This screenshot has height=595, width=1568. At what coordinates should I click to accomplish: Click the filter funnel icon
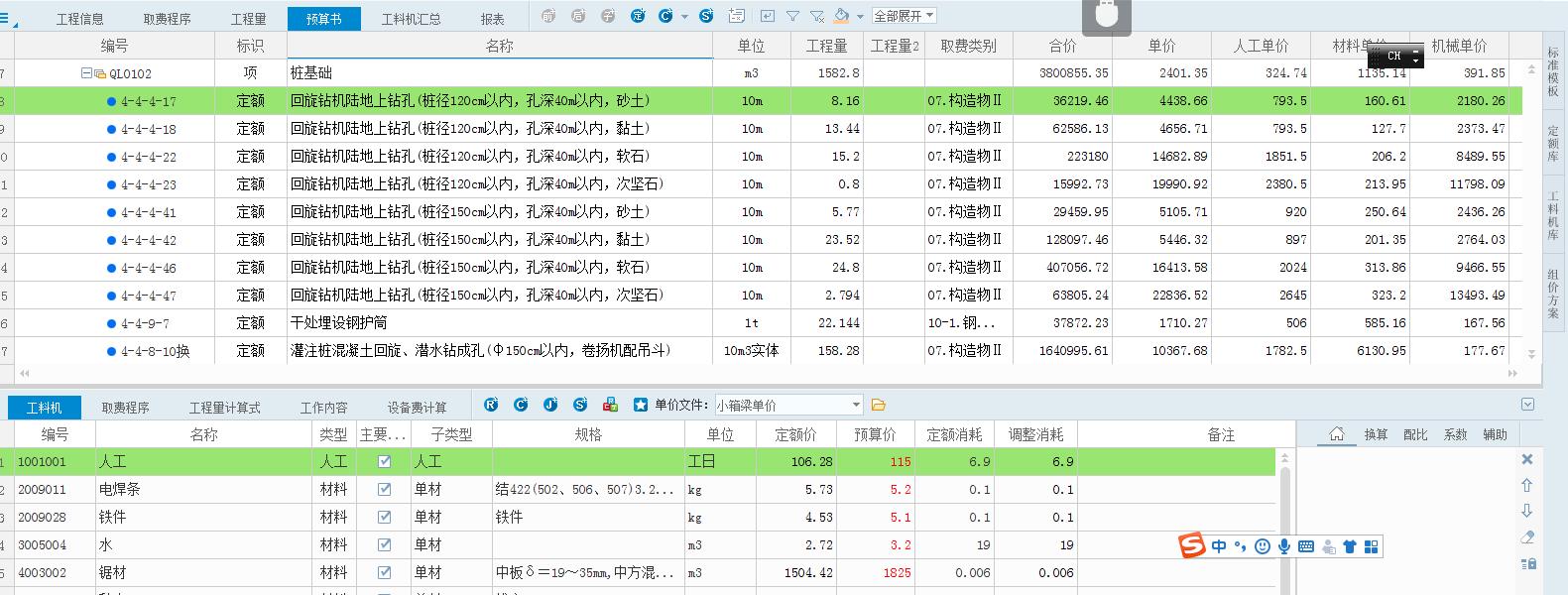click(792, 16)
